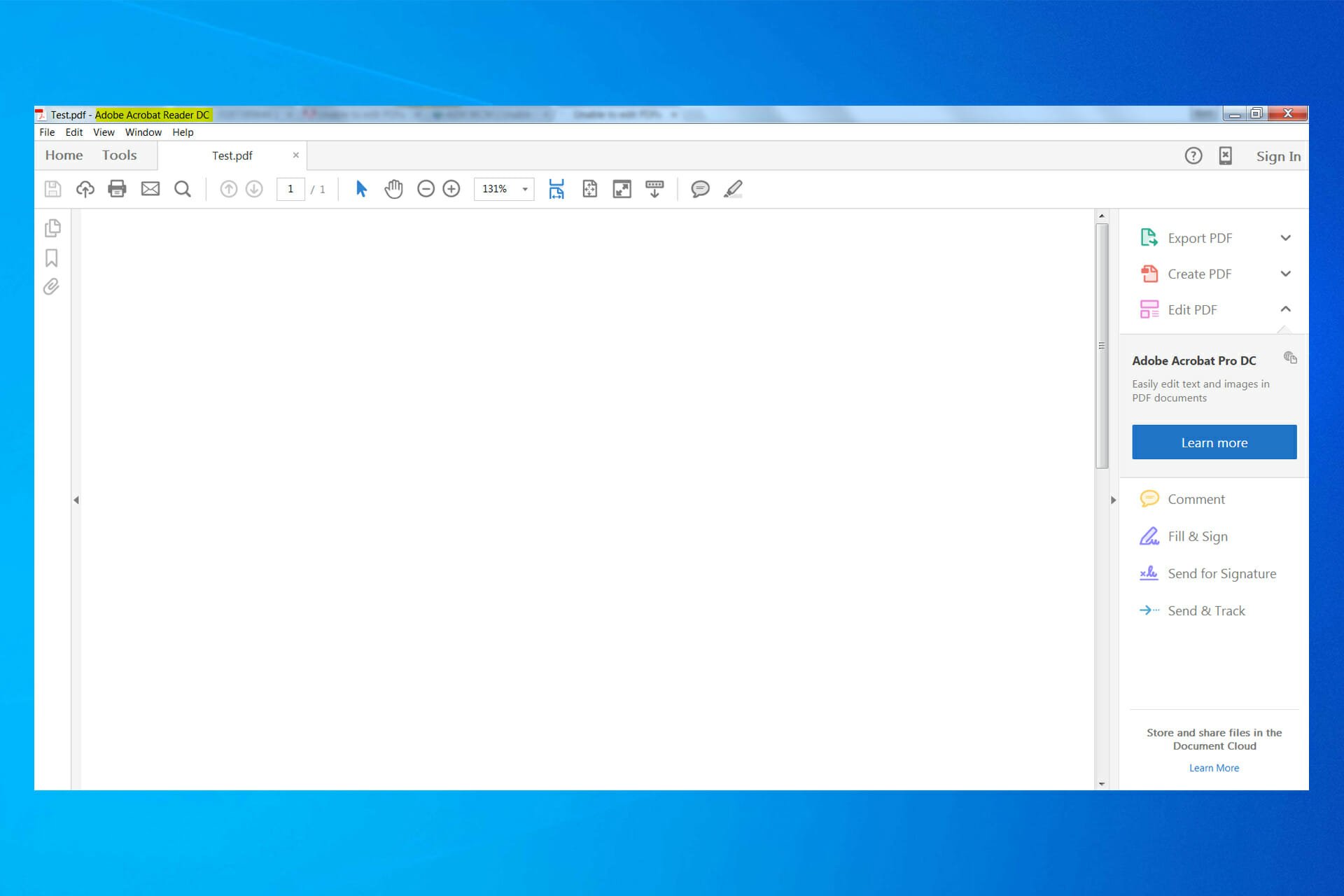The image size is (1344, 896).
Task: Click the Zoom Out icon
Action: pyautogui.click(x=425, y=188)
